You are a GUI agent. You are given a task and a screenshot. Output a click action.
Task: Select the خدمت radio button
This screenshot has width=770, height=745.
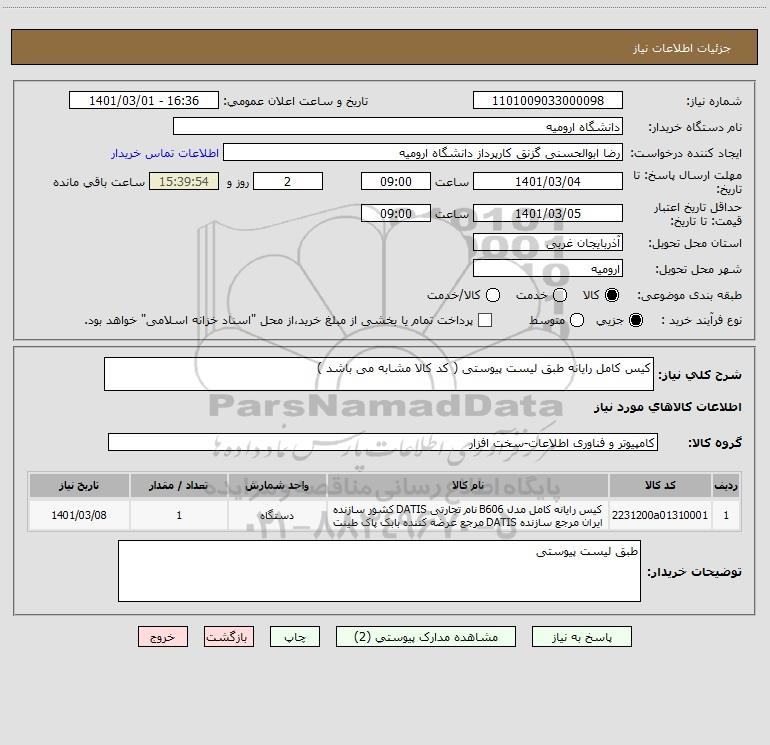coord(560,295)
